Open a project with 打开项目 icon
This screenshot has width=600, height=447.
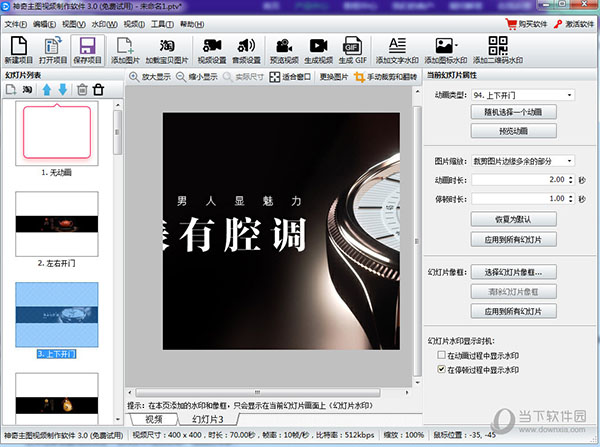tap(53, 50)
